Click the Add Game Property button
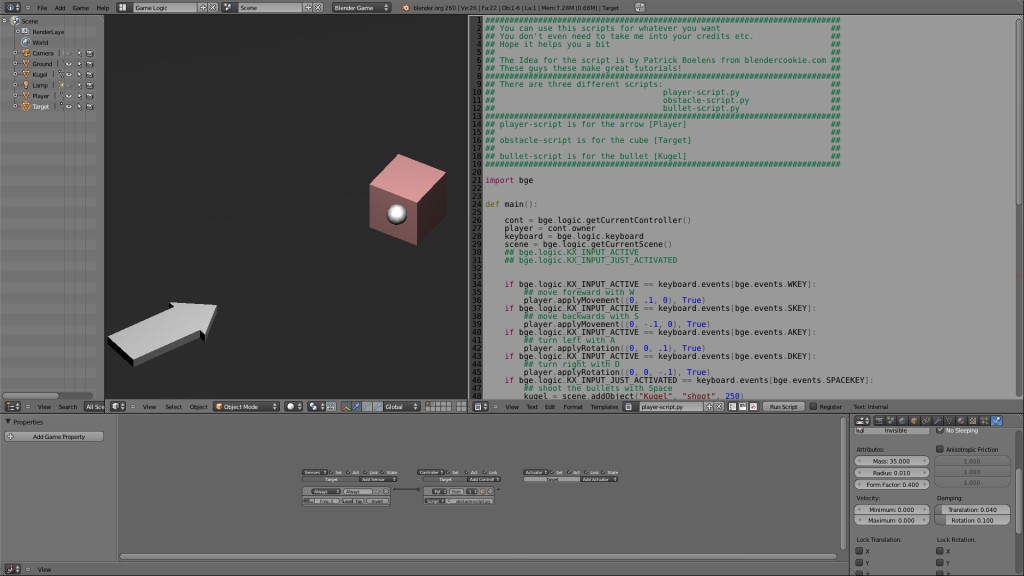The image size is (1024, 576). click(55, 436)
